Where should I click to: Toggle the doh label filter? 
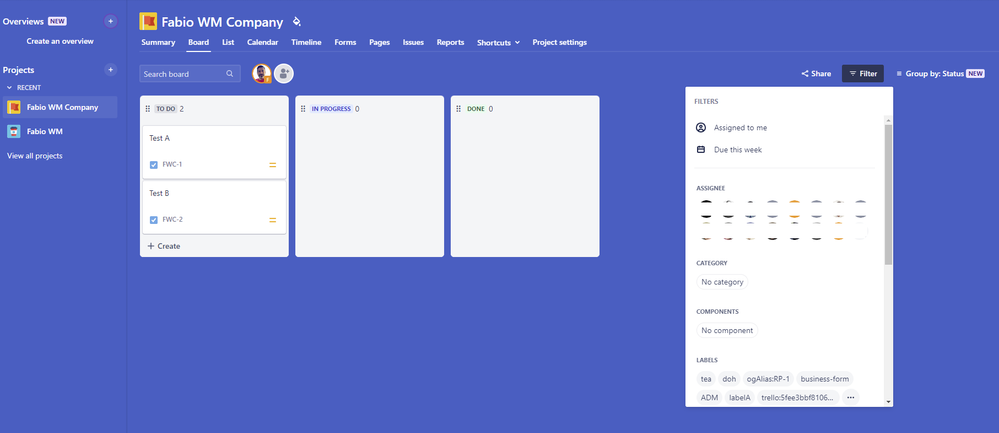pyautogui.click(x=729, y=379)
